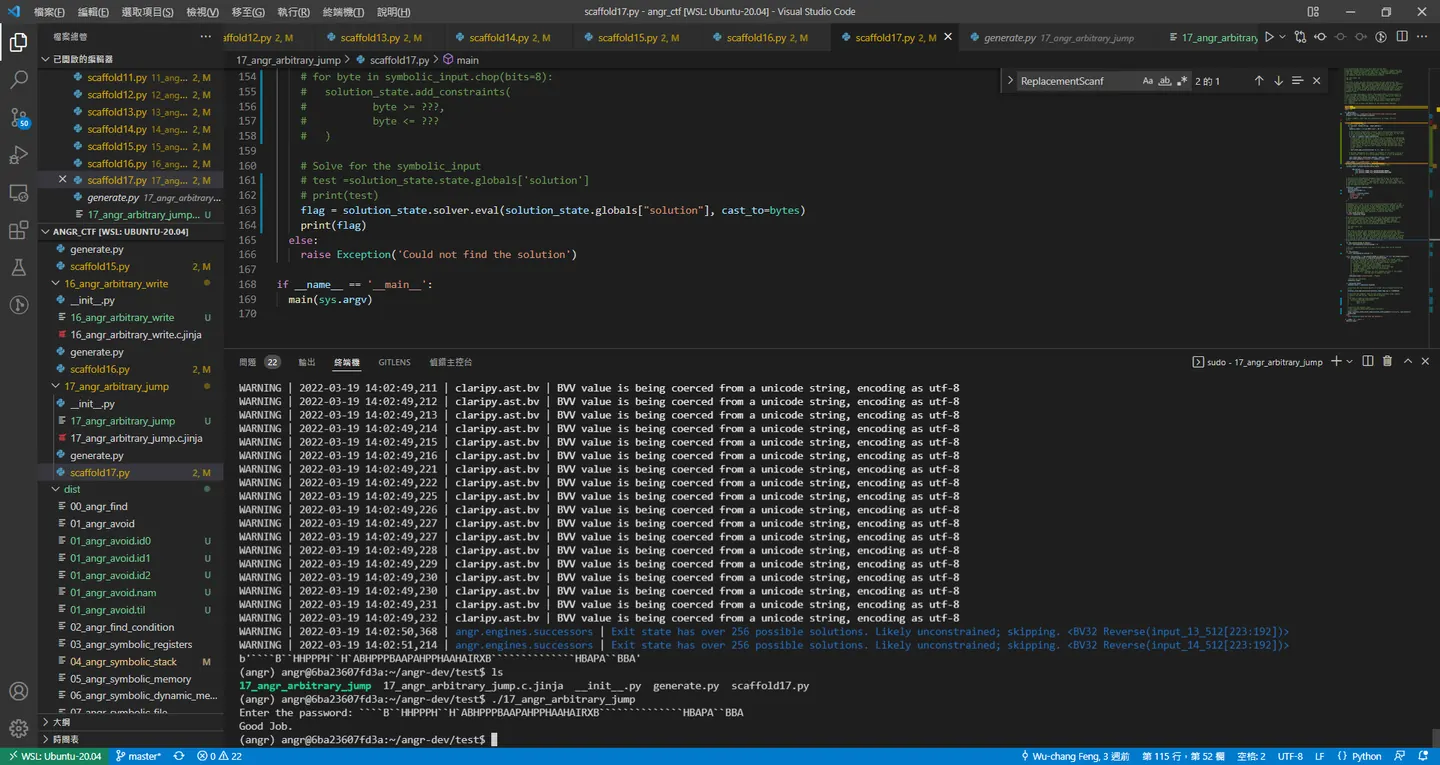Click the ReplacementScanf find input field
The image size is (1440, 765).
click(1078, 81)
